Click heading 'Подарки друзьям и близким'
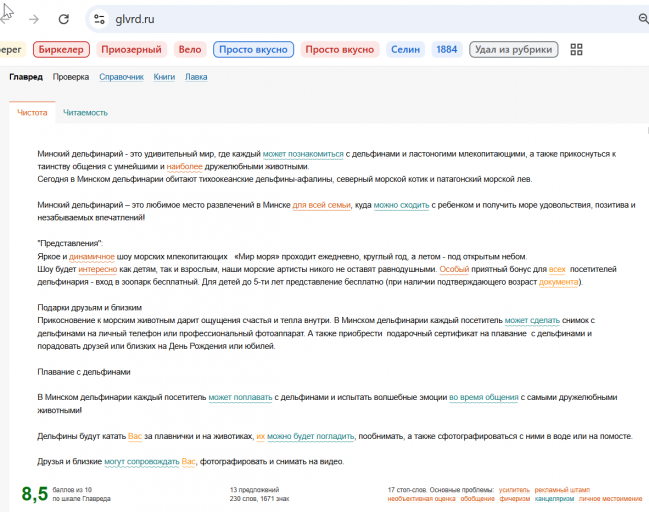Screen dimensions: 649x512 click(89, 308)
